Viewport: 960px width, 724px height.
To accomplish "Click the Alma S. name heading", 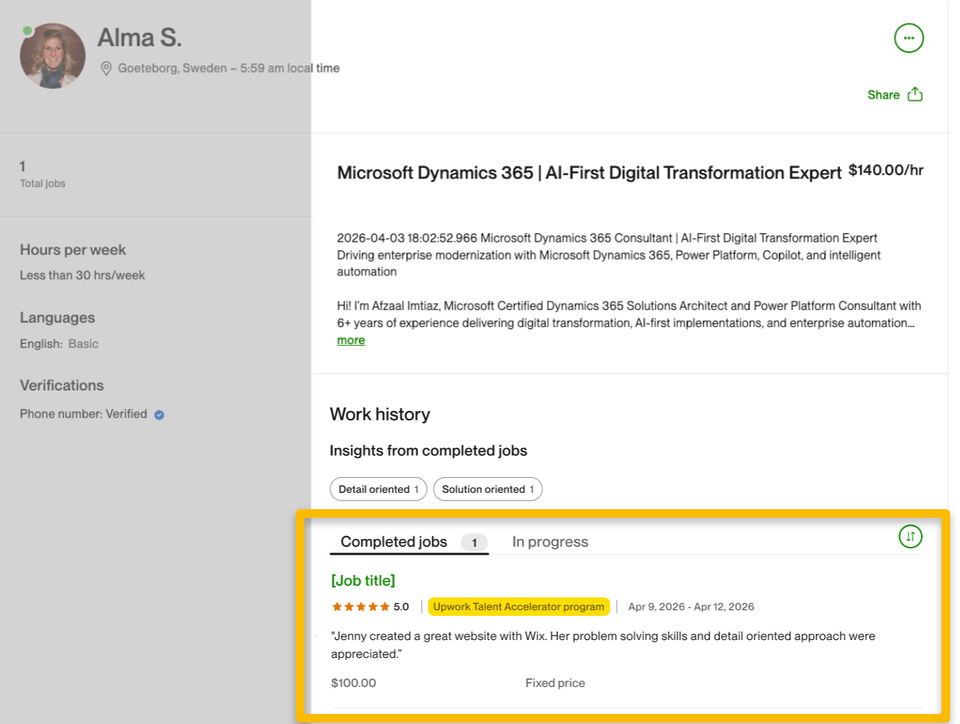I will click(140, 38).
